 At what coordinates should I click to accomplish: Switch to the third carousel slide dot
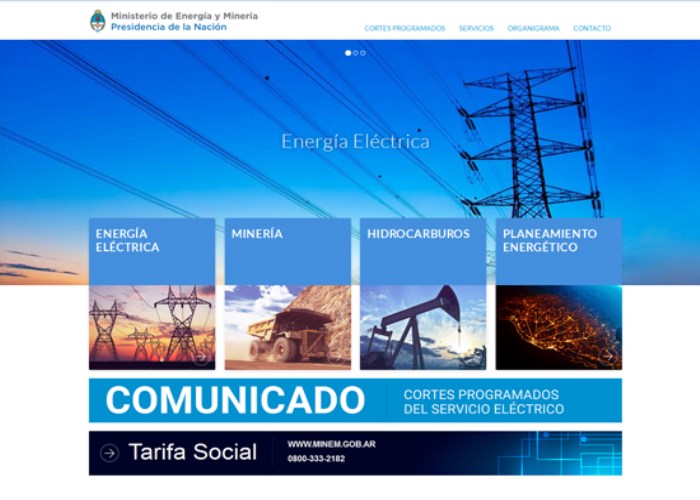pyautogui.click(x=363, y=53)
